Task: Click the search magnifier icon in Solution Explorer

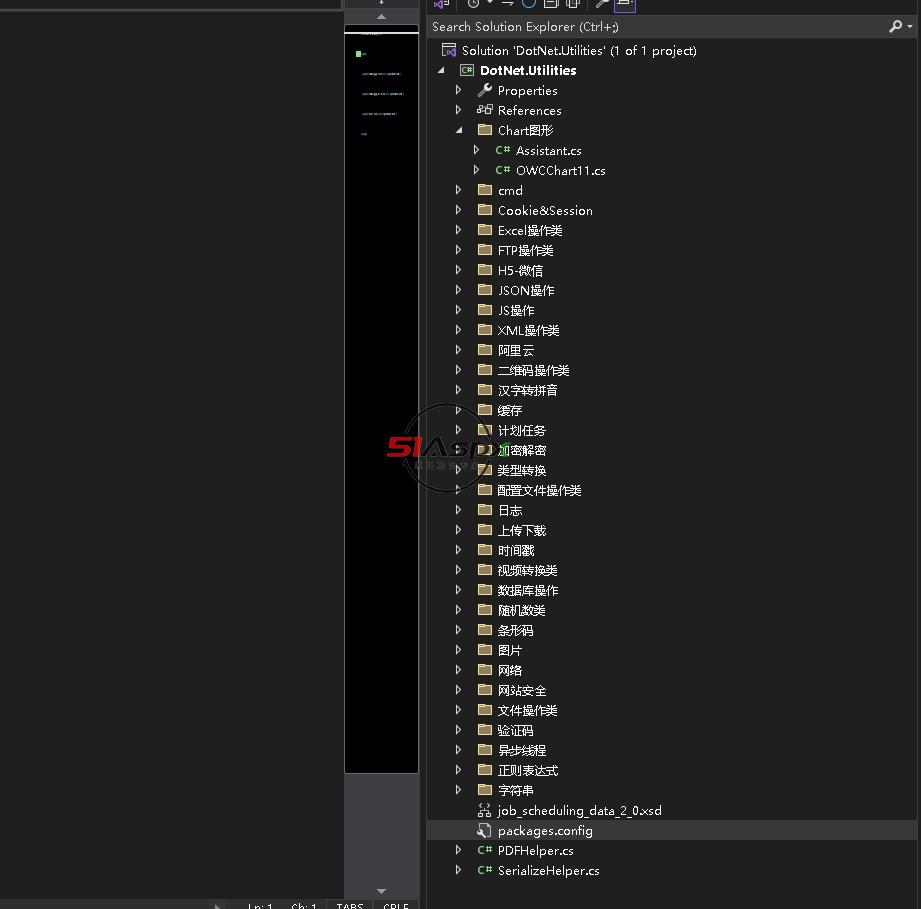Action: tap(895, 26)
